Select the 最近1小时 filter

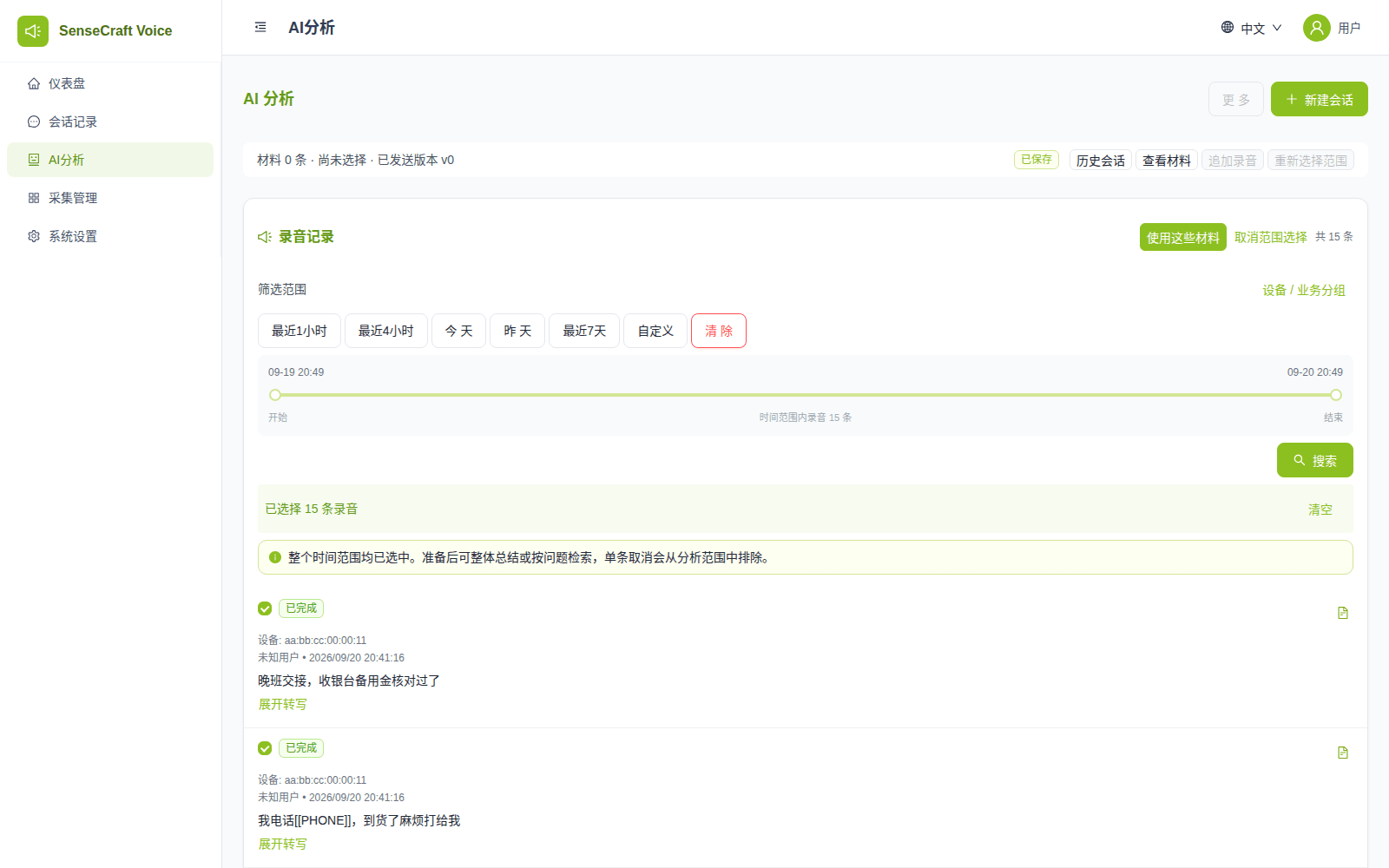click(x=300, y=331)
